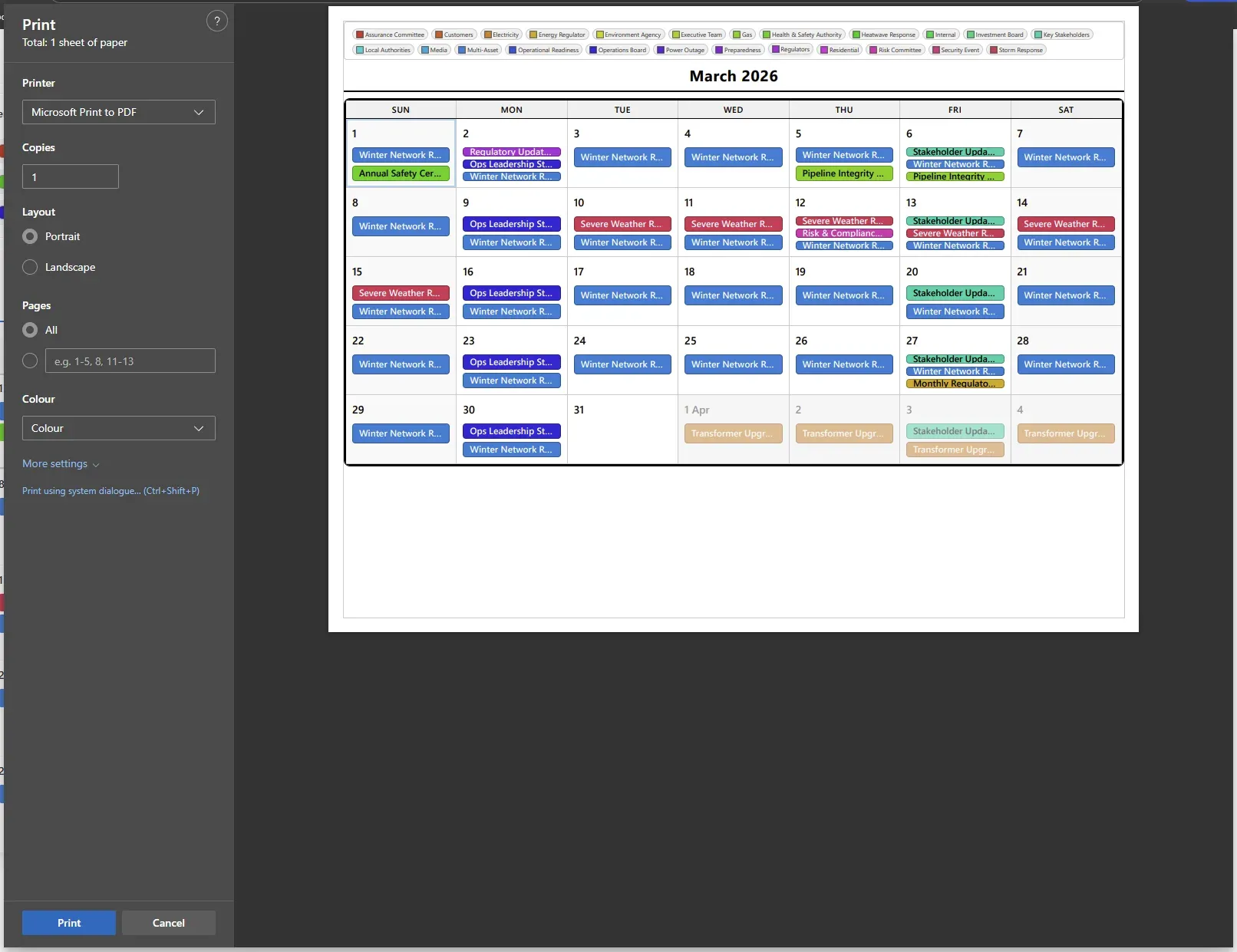Viewport: 1237px width, 952px height.
Task: Click the "Regulators" category chip
Action: pos(790,50)
